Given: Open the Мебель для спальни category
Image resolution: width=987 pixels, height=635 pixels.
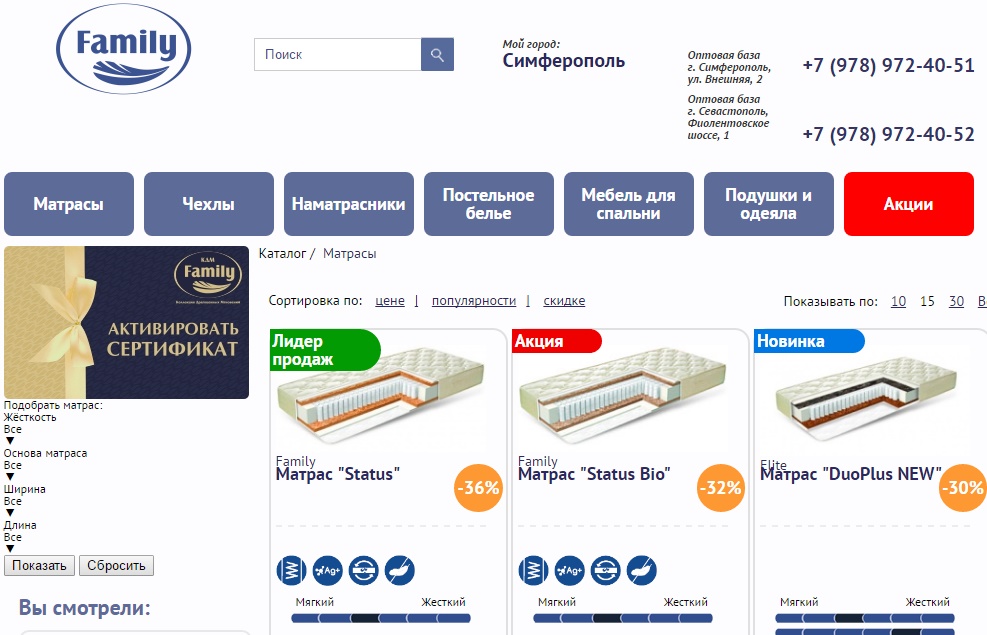Looking at the screenshot, I should coord(628,204).
